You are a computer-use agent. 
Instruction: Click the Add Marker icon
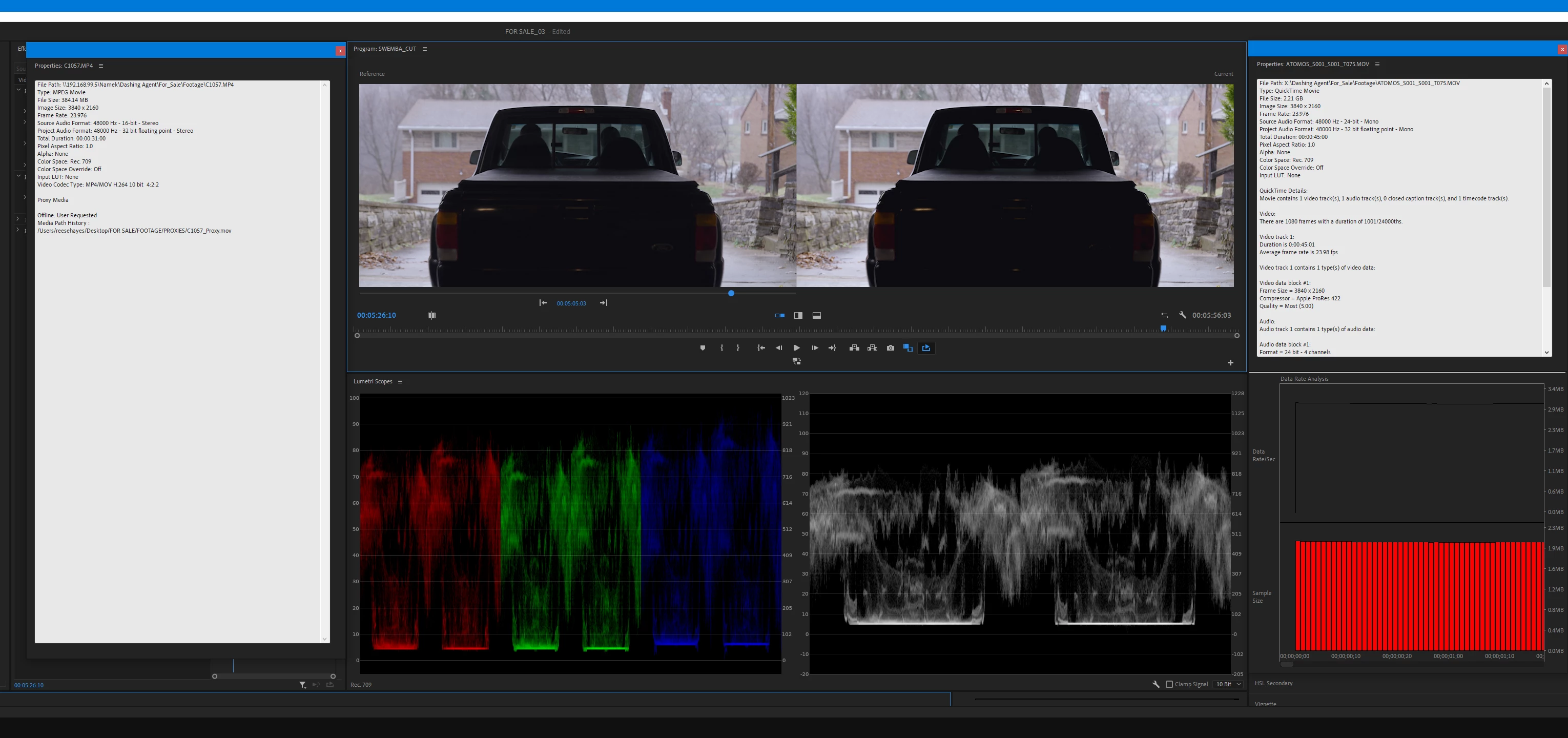click(x=703, y=347)
